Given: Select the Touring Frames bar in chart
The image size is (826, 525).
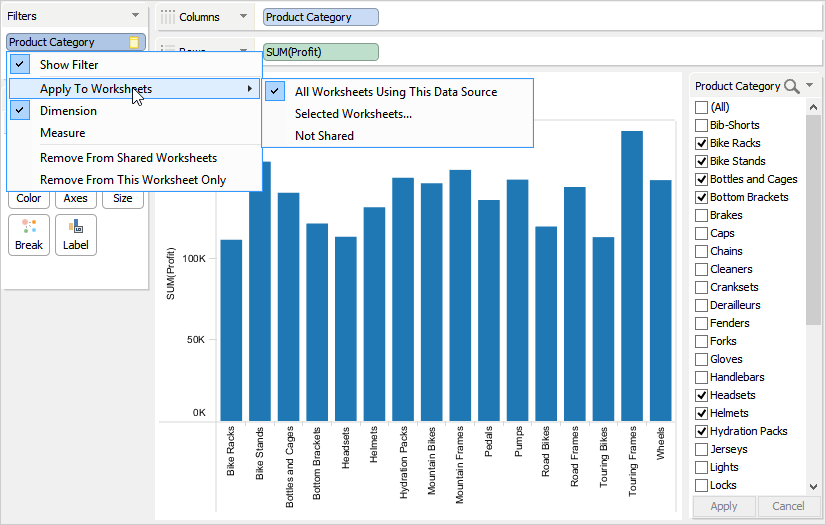Looking at the screenshot, I should [x=632, y=276].
